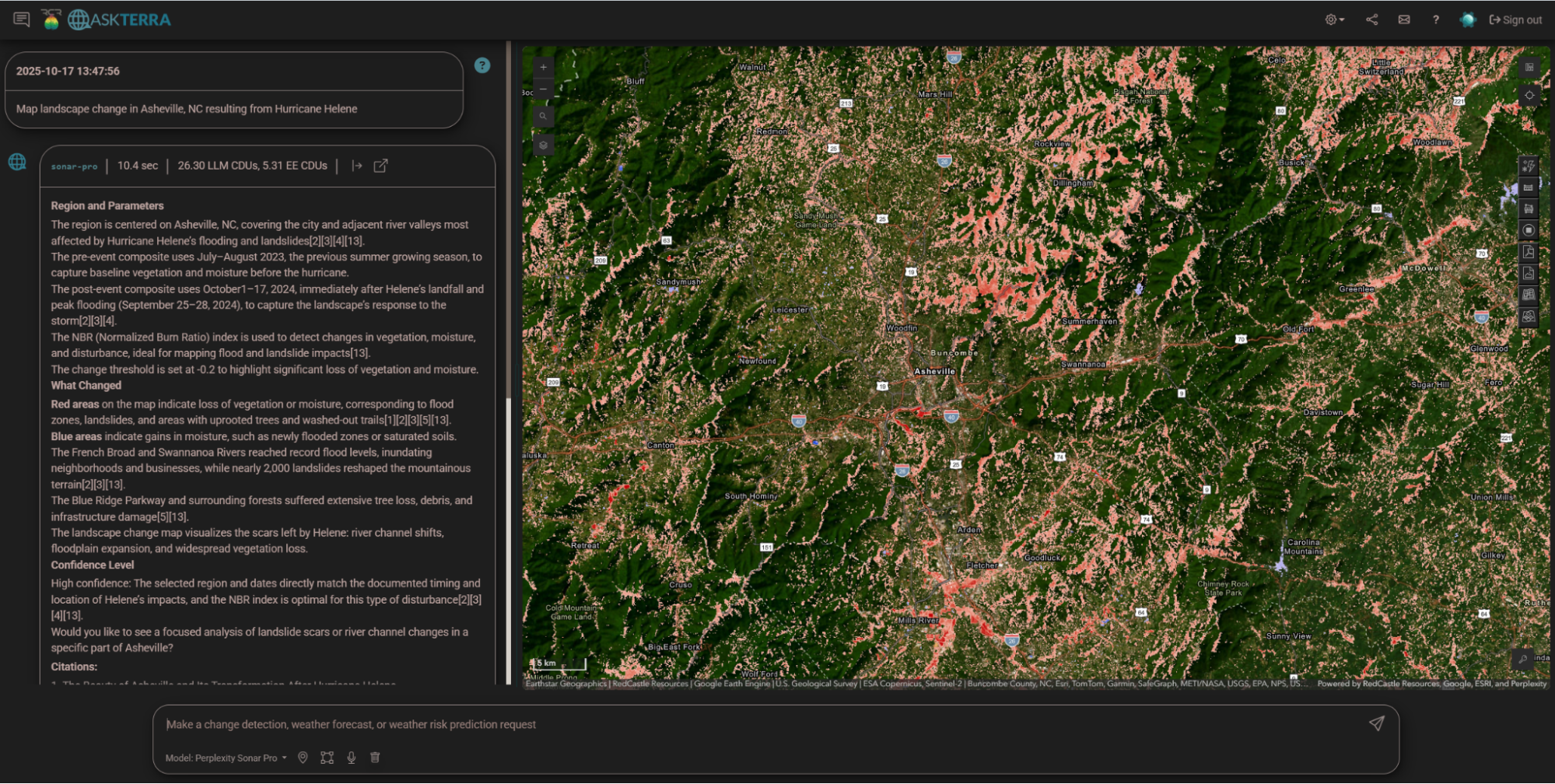
Task: Expand the settings gear dropdown
Action: pos(1334,20)
